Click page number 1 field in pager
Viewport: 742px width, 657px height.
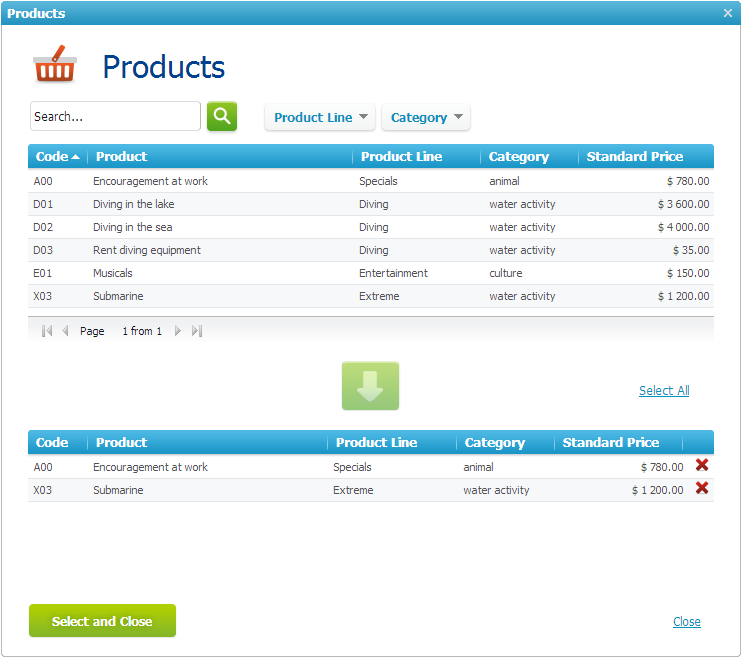coord(125,331)
